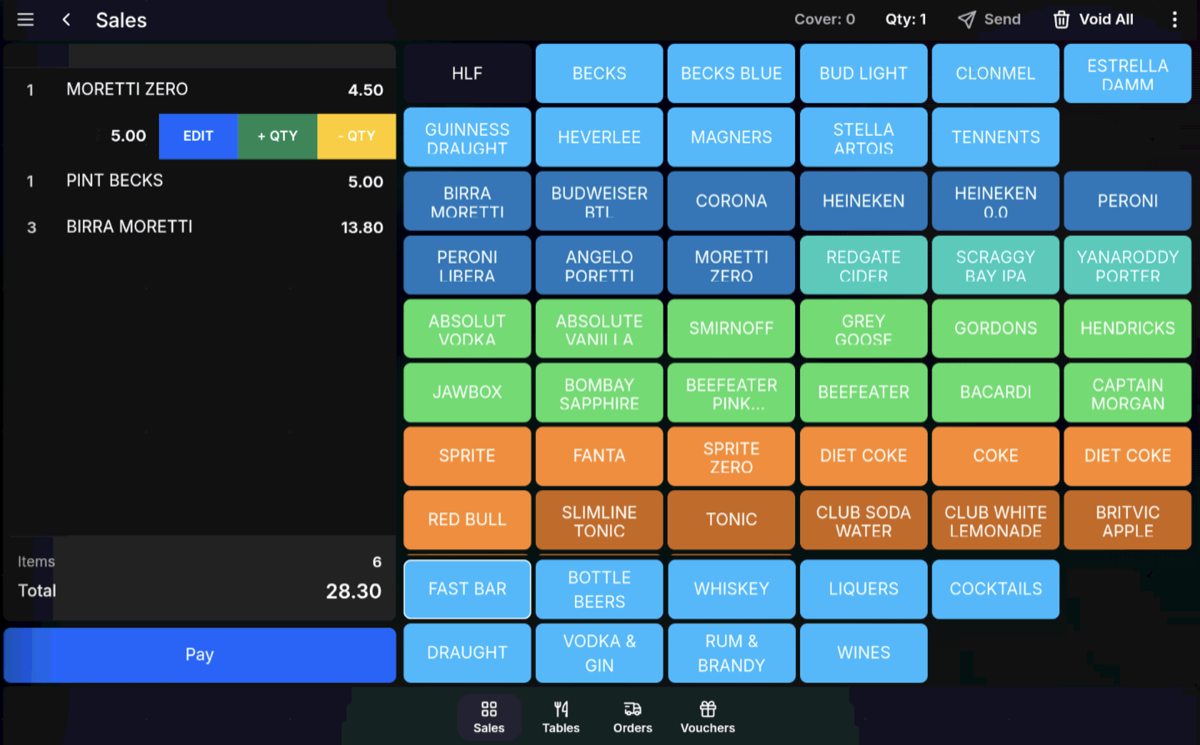Tap the CLONMEL product tile
Image resolution: width=1200 pixels, height=745 pixels.
point(995,74)
